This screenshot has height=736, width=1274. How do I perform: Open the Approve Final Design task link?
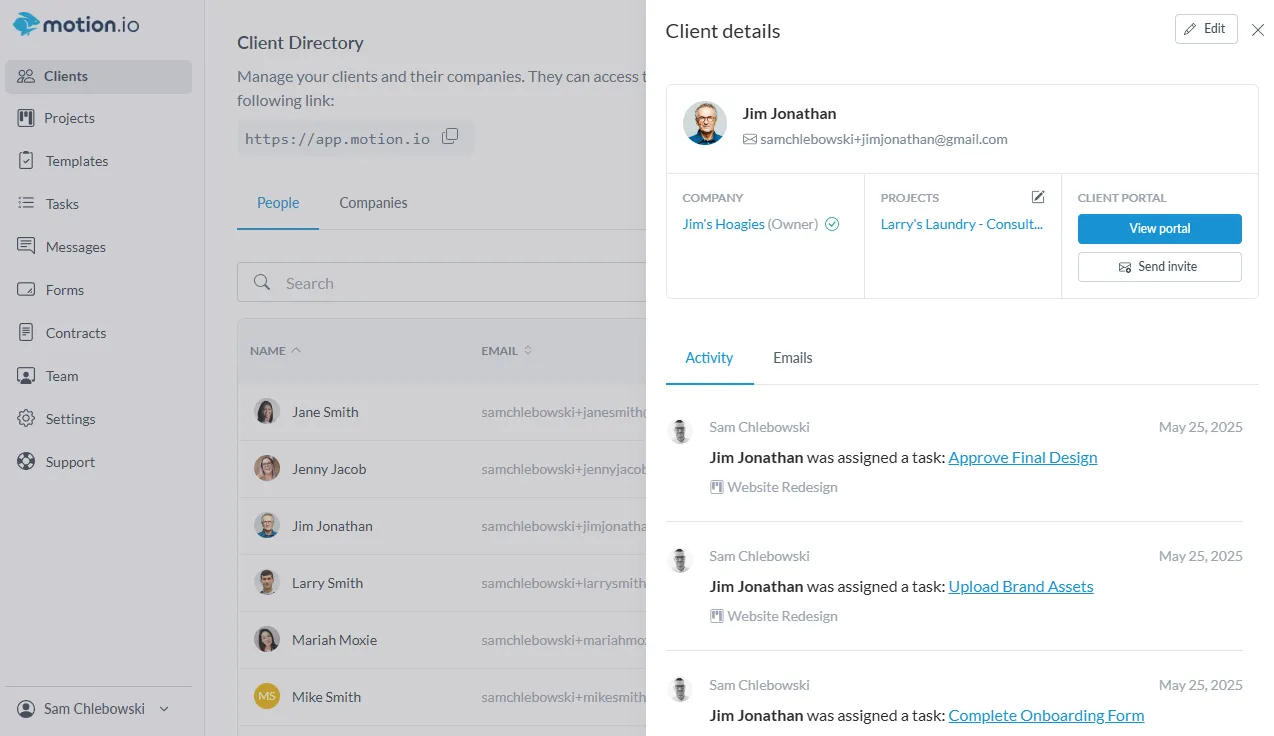1023,457
